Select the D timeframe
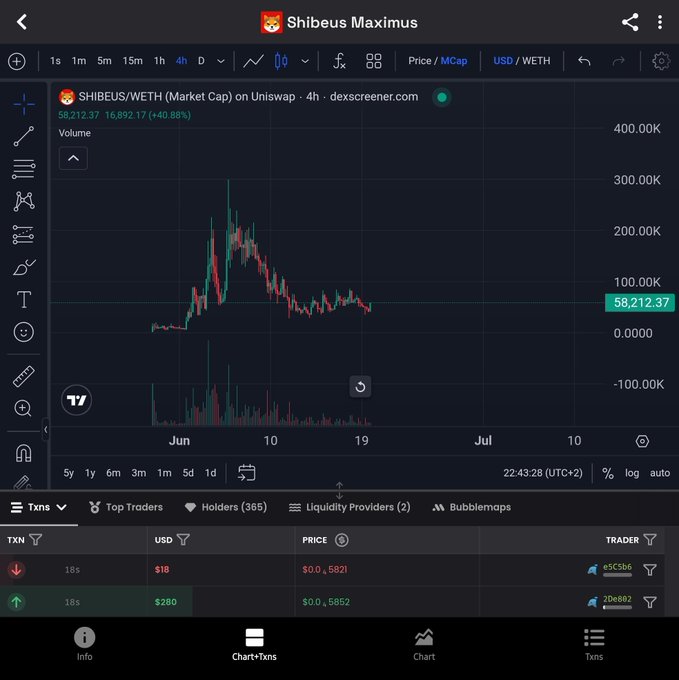This screenshot has width=679, height=680. [201, 61]
